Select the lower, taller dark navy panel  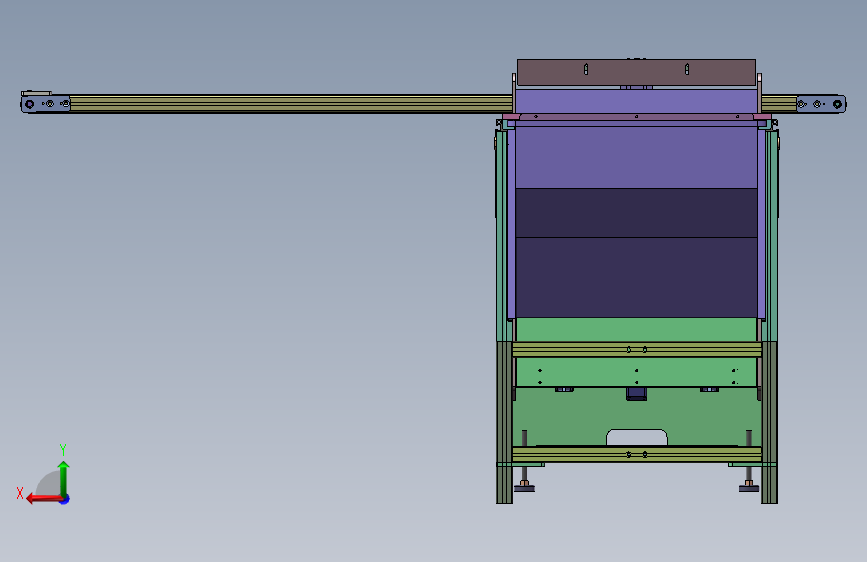coord(636,278)
